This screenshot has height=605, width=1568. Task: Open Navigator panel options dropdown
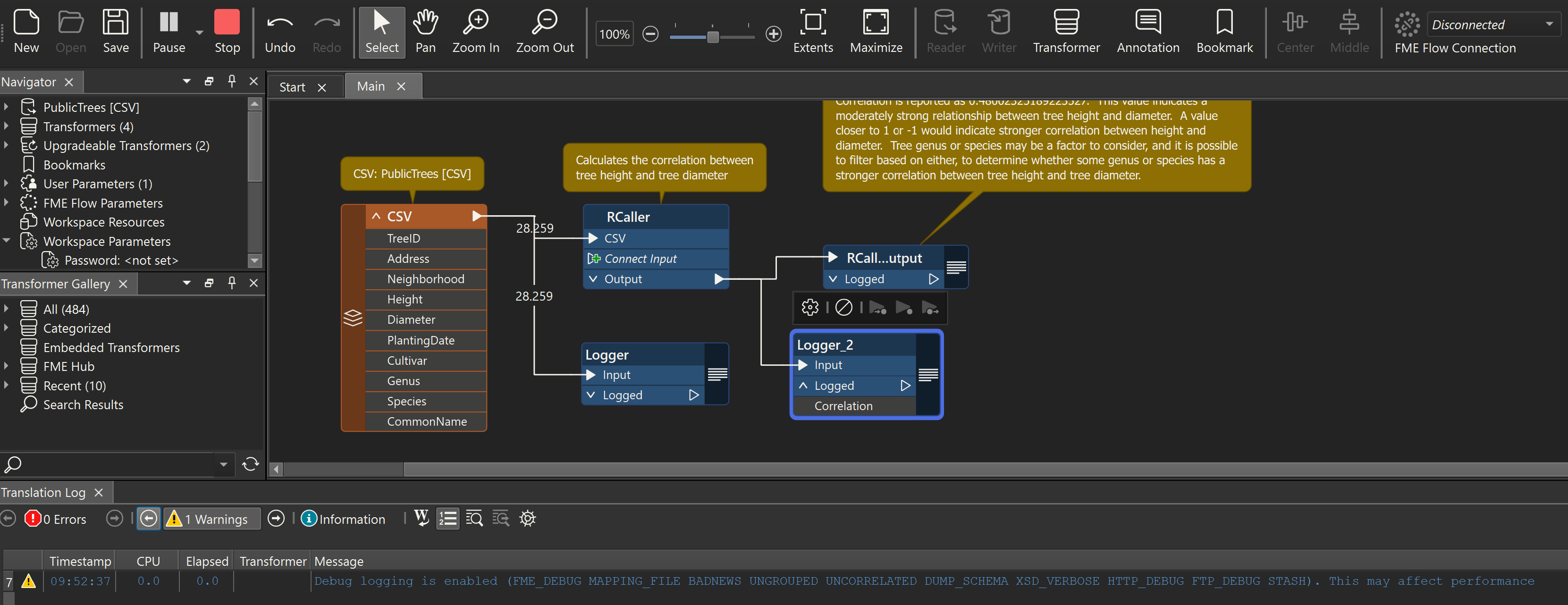coord(186,81)
